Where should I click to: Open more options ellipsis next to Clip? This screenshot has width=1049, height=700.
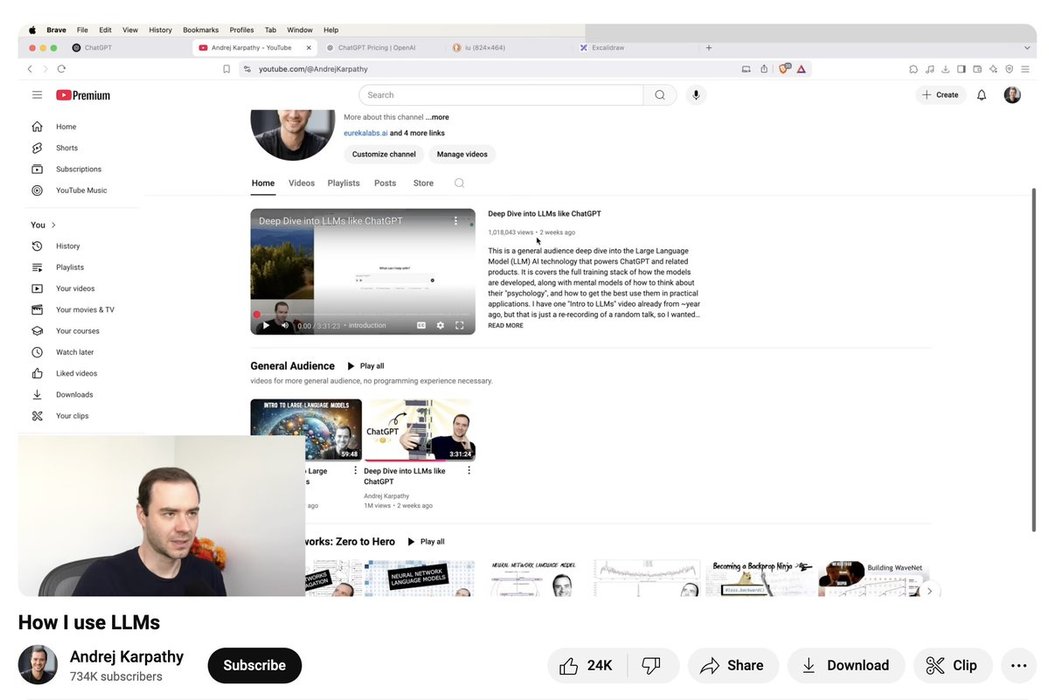click(1018, 665)
